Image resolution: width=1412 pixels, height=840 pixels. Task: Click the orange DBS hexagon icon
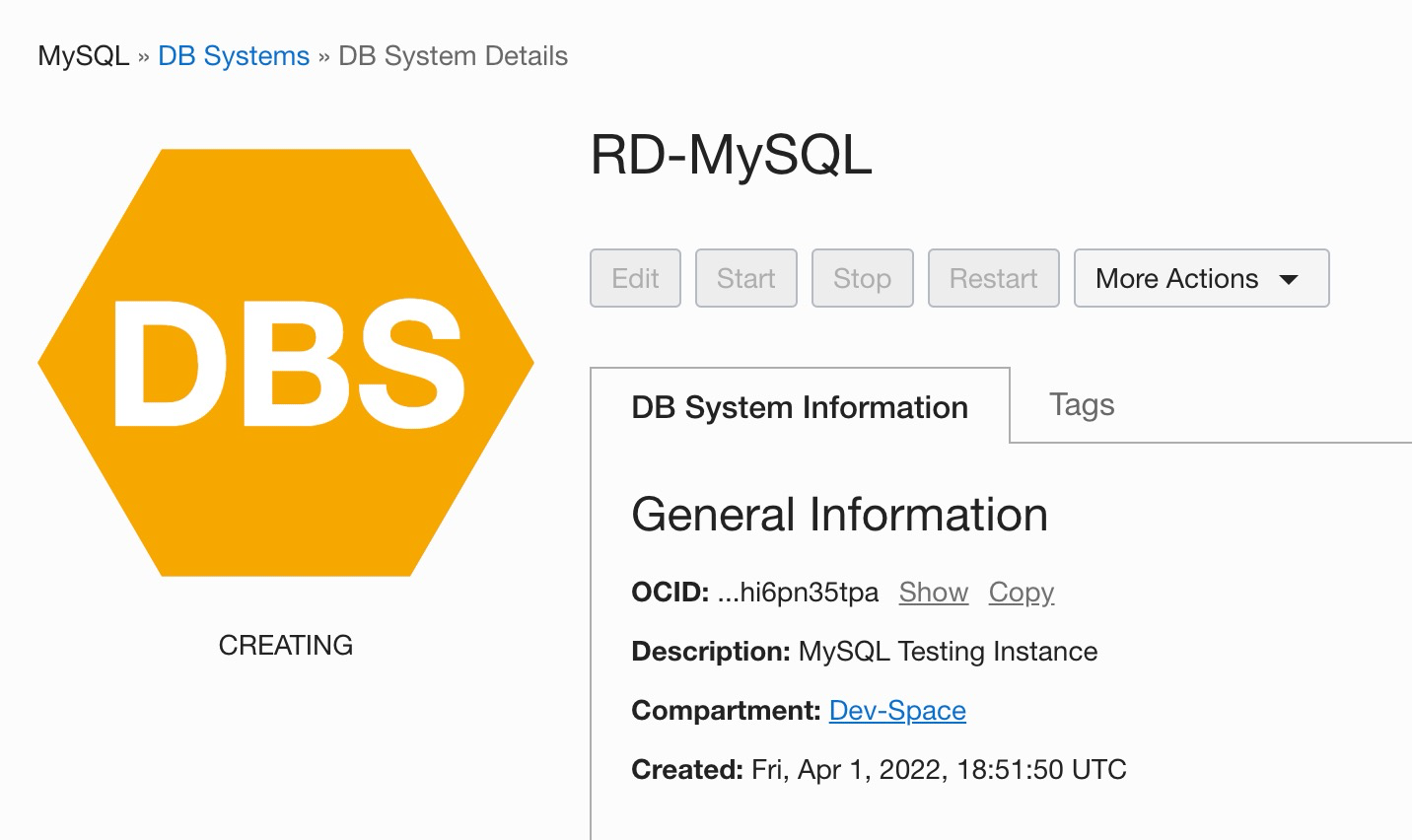point(286,363)
